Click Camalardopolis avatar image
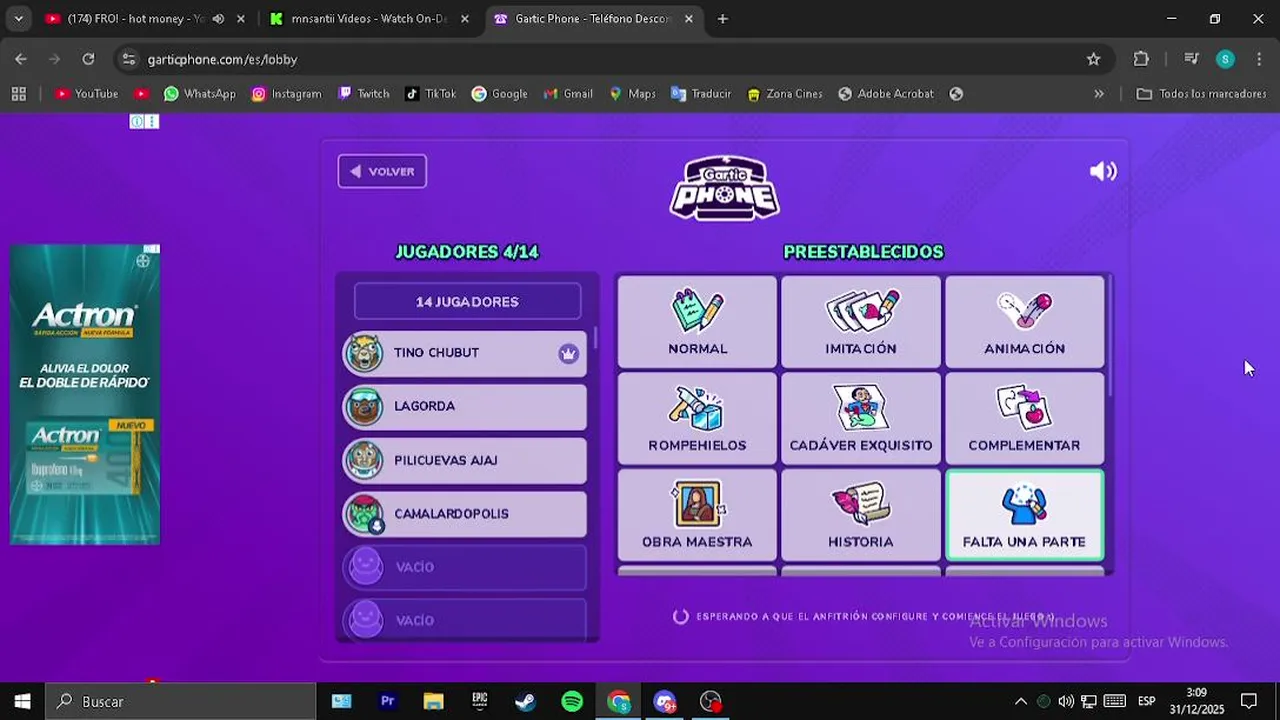Image resolution: width=1280 pixels, height=720 pixels. [x=364, y=514]
